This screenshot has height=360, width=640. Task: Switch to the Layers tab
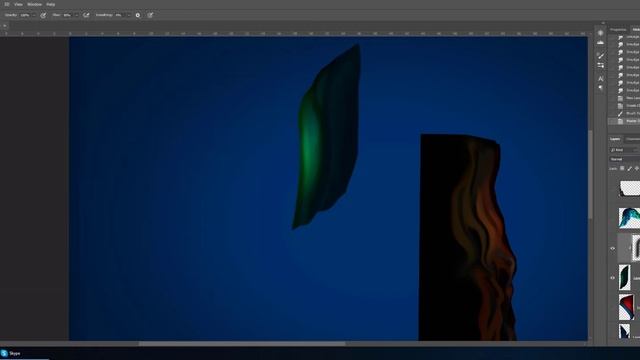coord(615,139)
